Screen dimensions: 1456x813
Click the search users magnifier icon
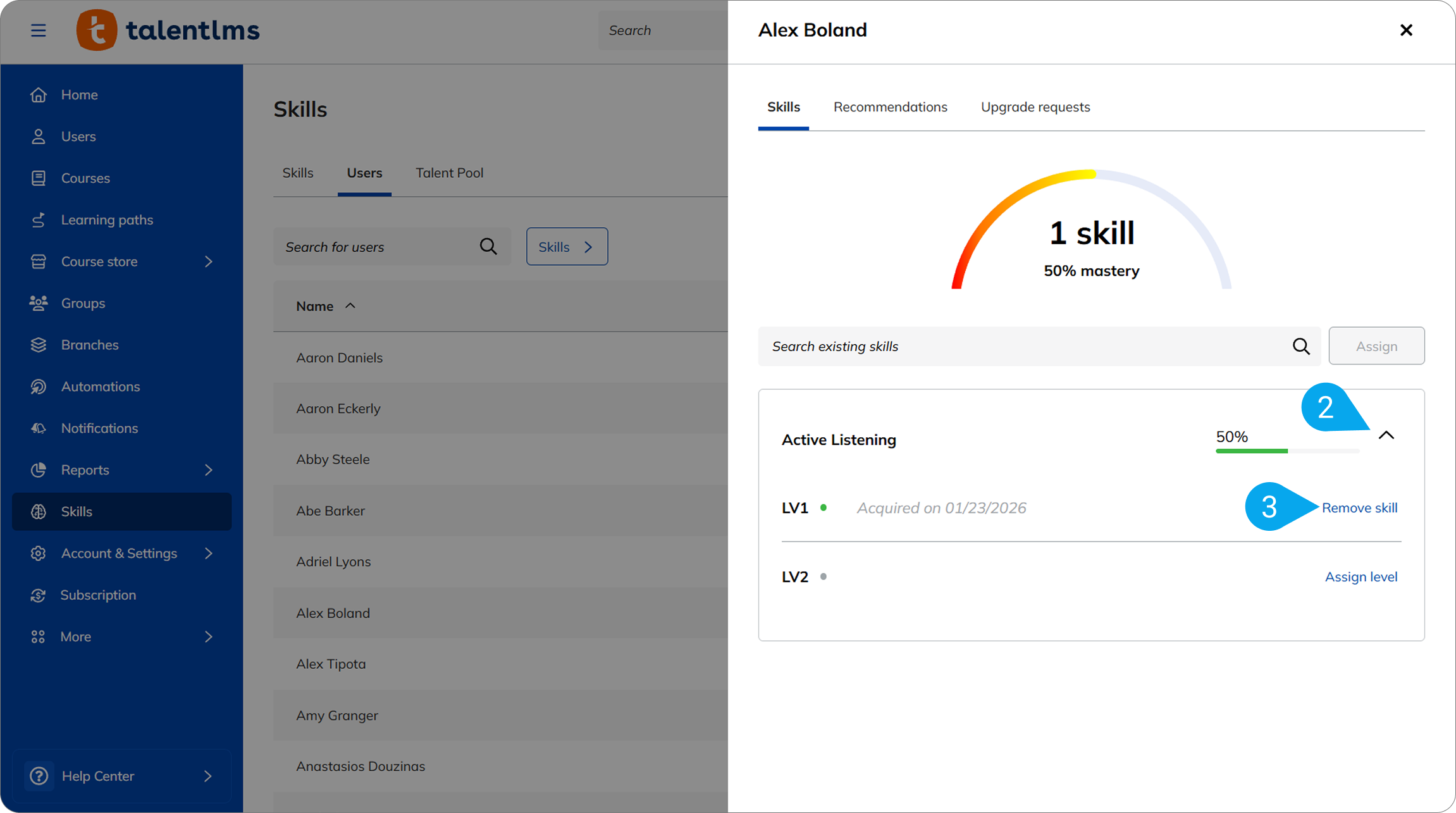(x=488, y=247)
